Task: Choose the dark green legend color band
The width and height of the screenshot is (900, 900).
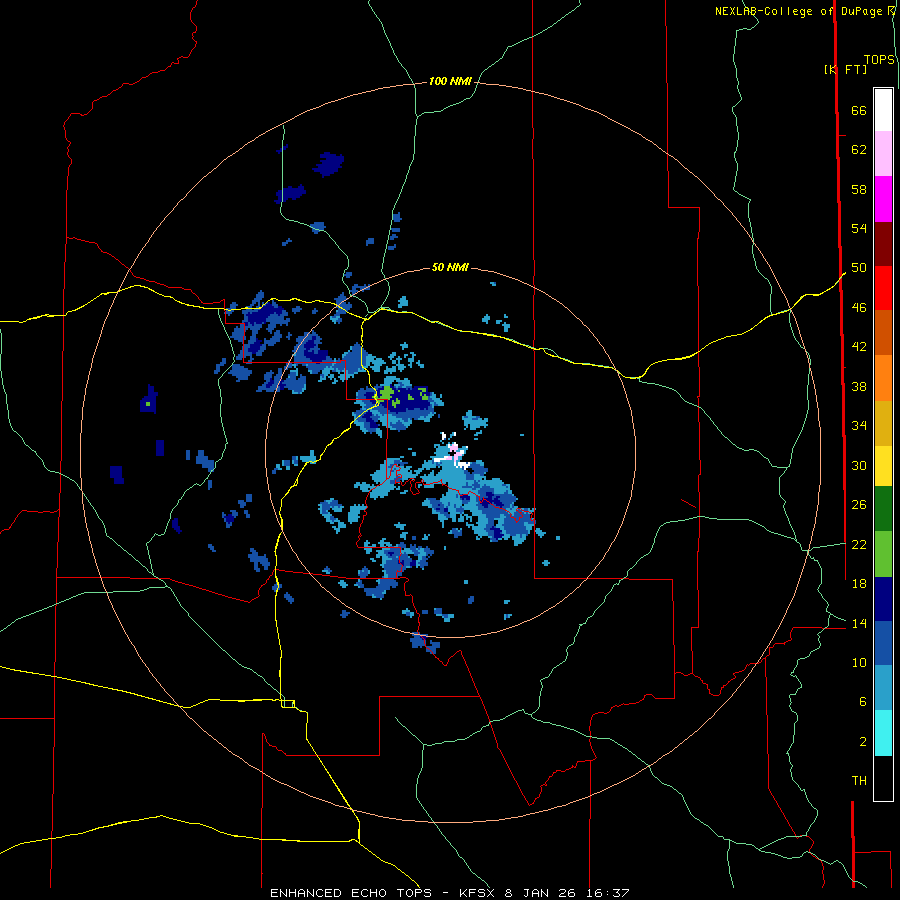Action: 883,509
